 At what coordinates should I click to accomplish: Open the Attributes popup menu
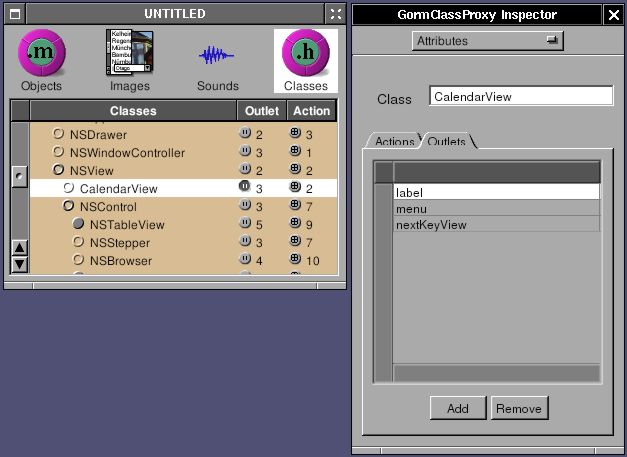coord(488,41)
